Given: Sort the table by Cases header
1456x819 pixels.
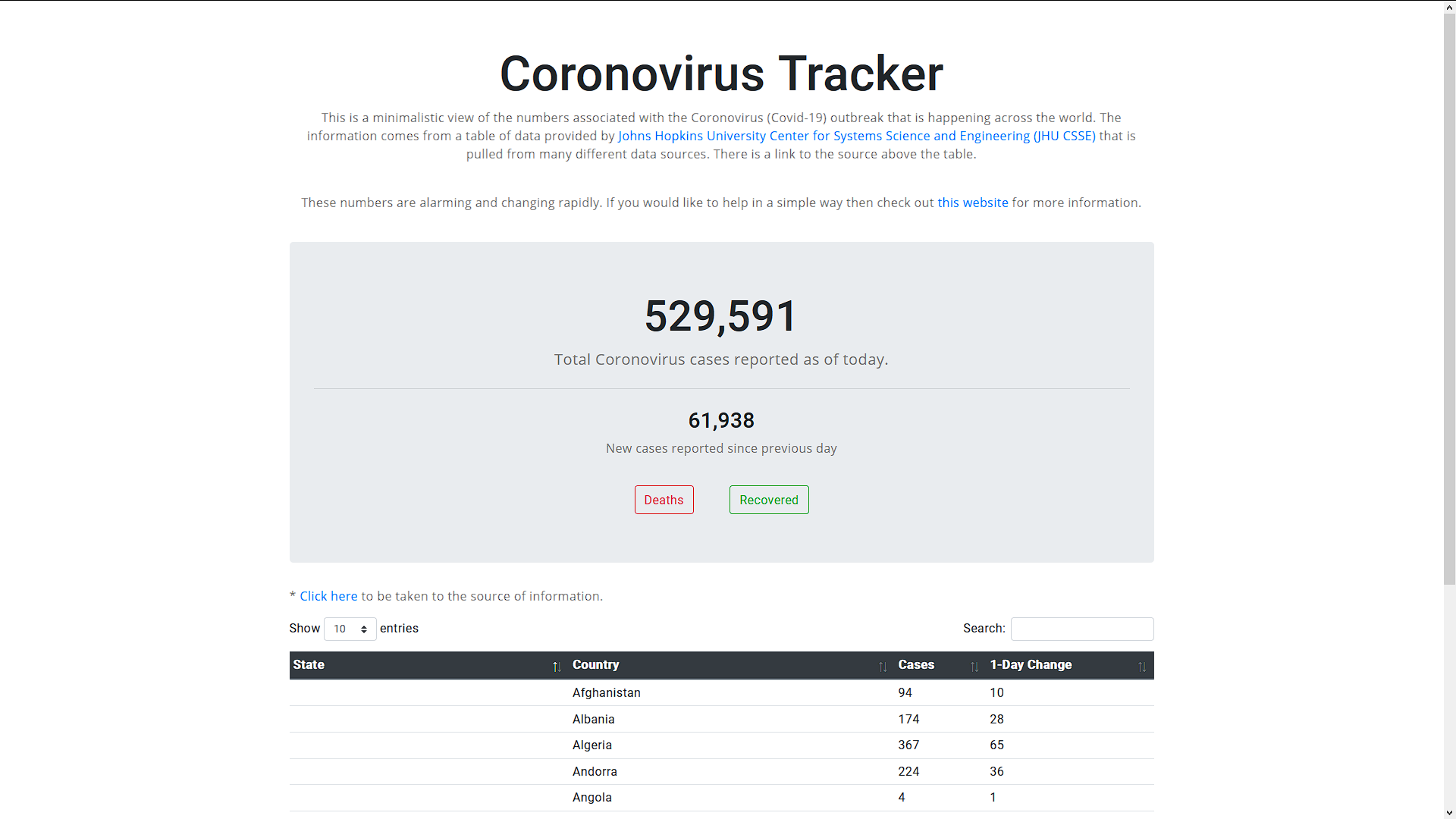Looking at the screenshot, I should click(x=916, y=665).
